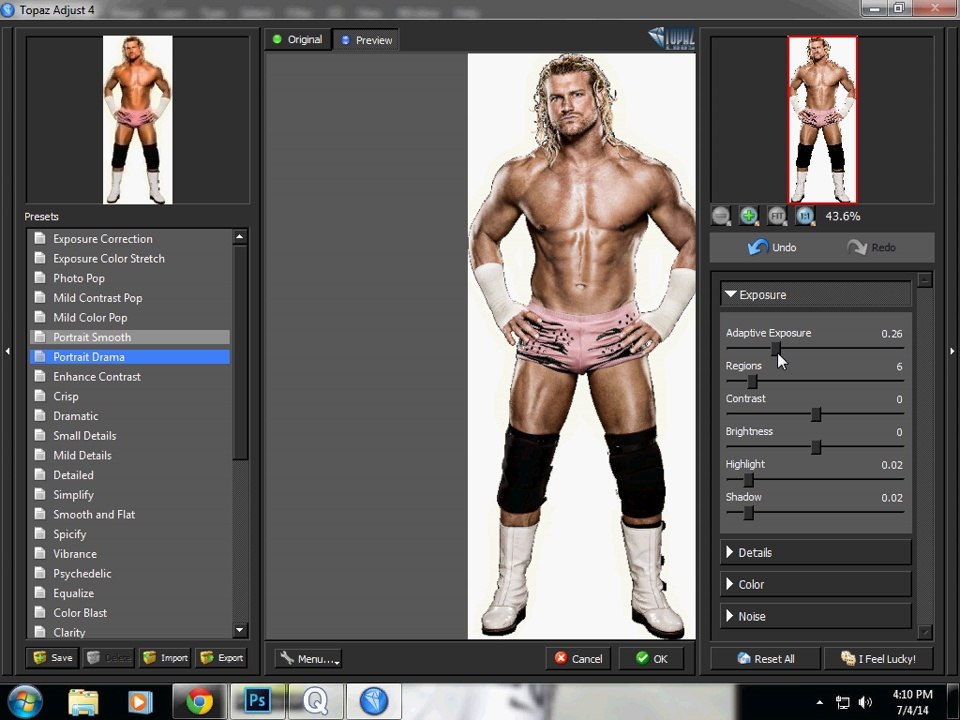Open the Menu dropdown
Screen dimensions: 960x720
pos(308,659)
